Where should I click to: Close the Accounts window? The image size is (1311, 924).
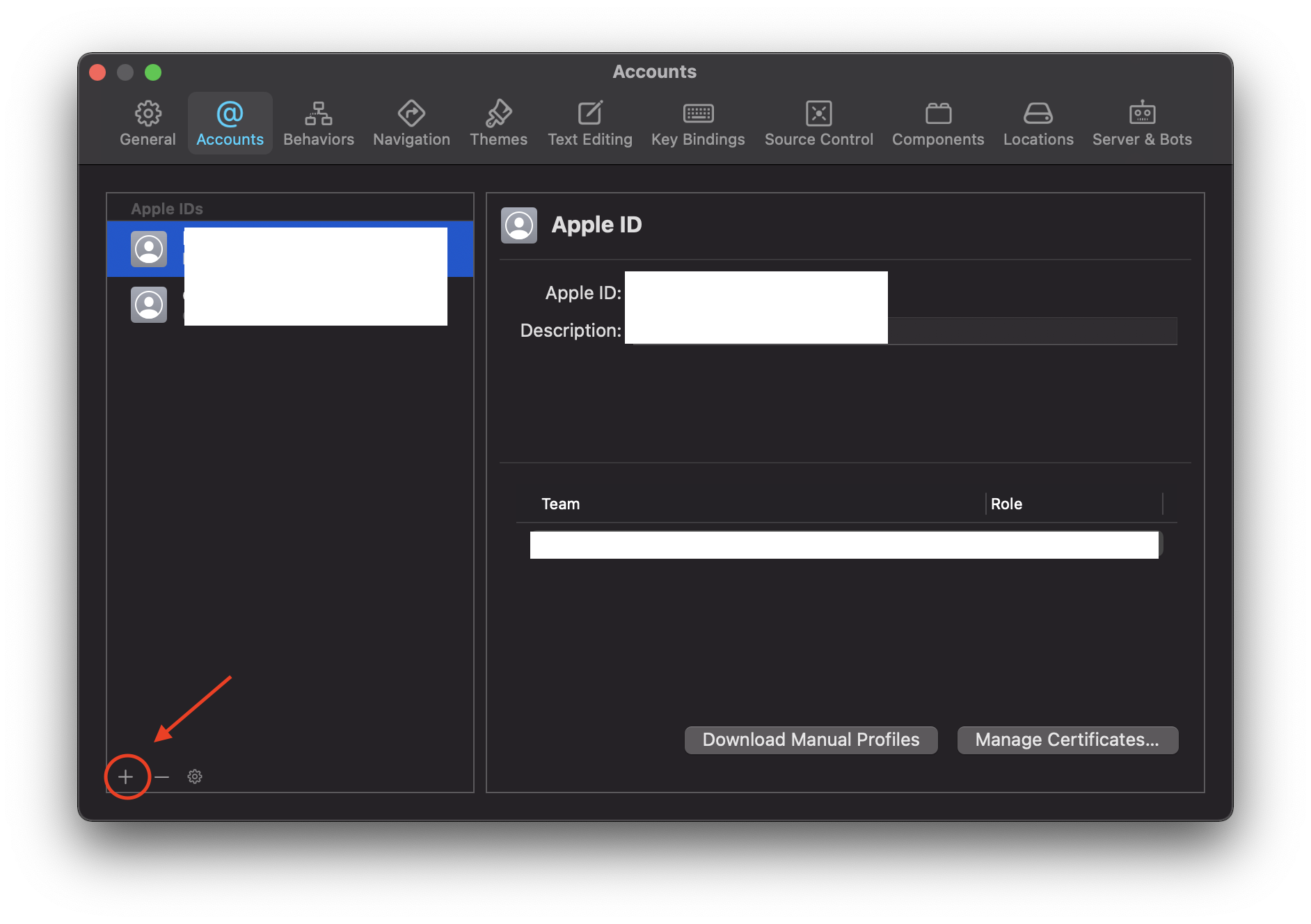98,72
